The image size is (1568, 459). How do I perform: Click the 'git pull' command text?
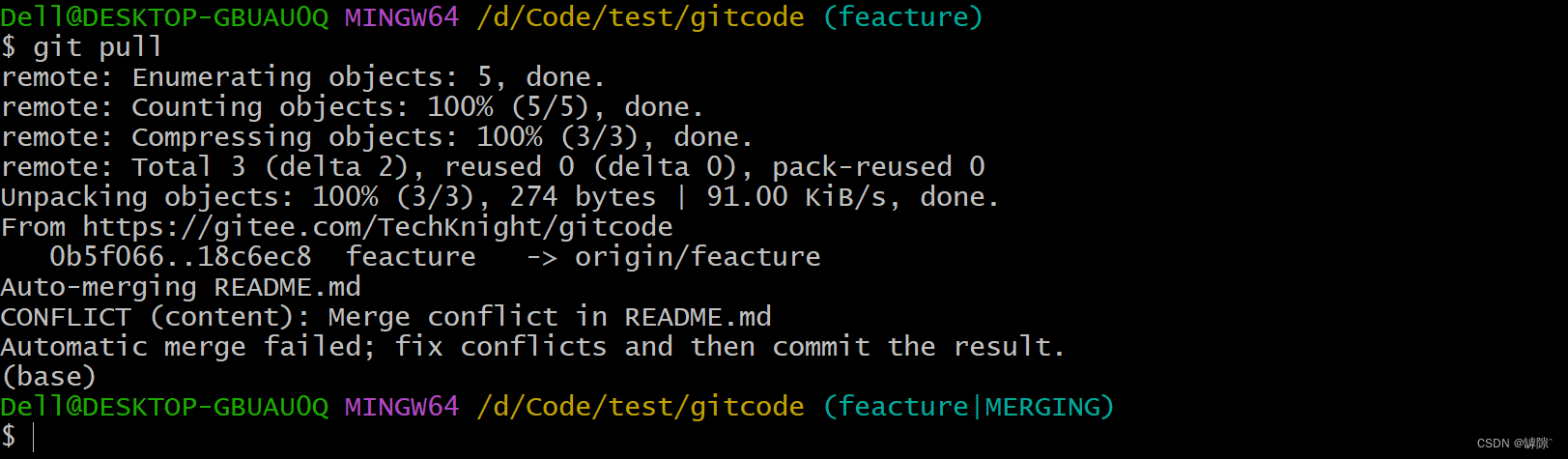coord(98,46)
